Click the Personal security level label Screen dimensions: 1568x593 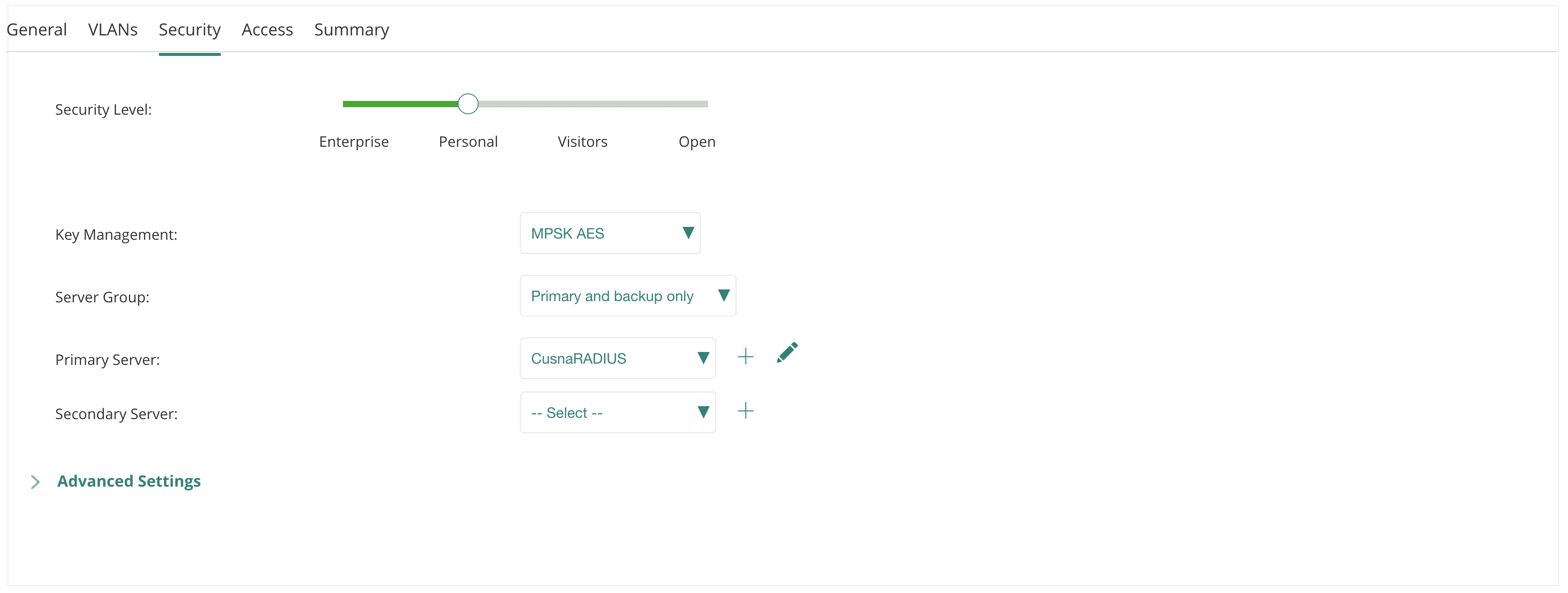468,142
